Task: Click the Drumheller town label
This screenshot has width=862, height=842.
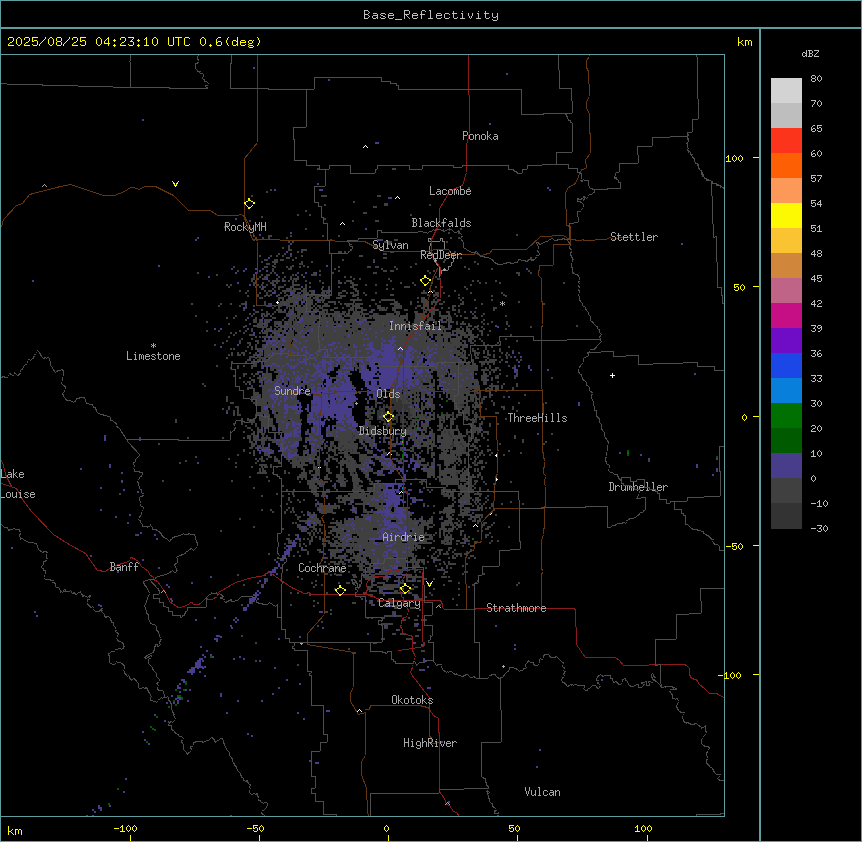Action: [x=638, y=487]
